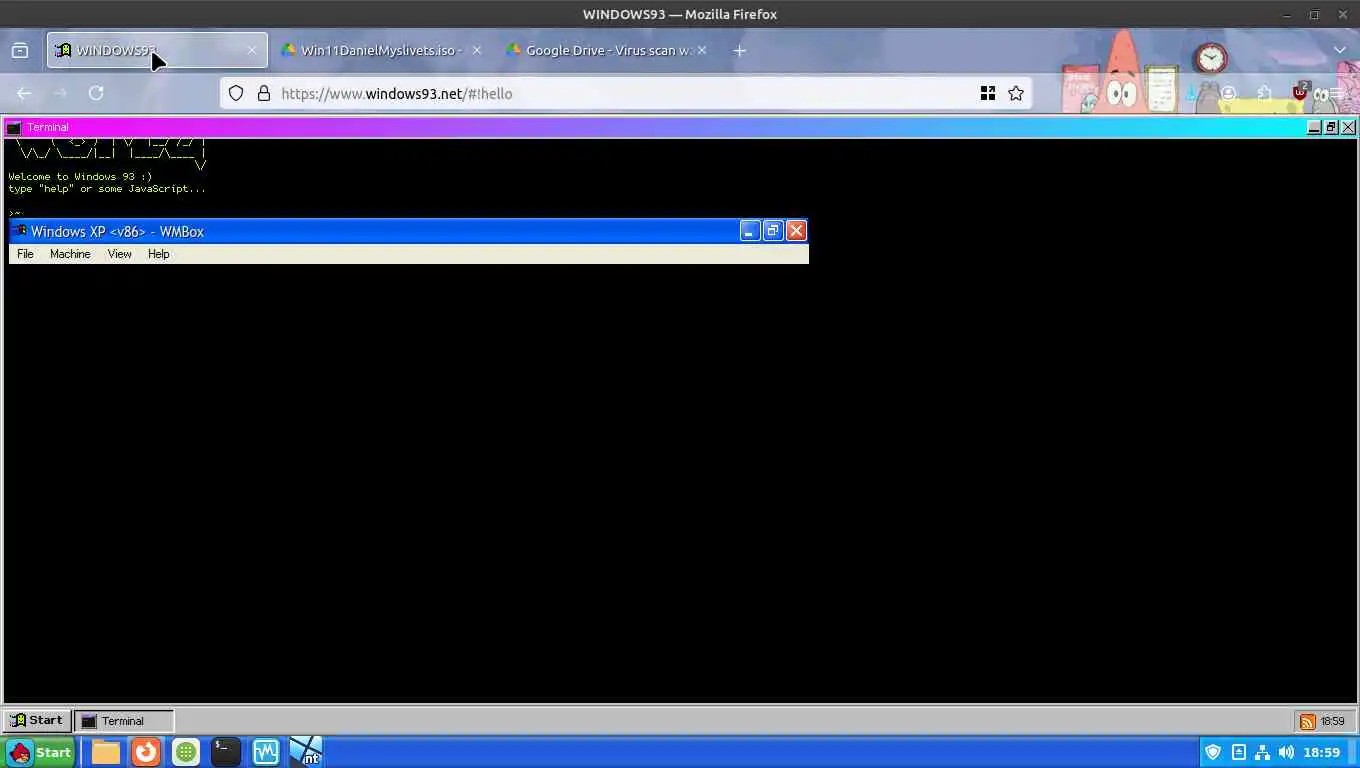Open the green Start button on OS taskbar
Screen dimensions: 1360x768
click(x=40, y=752)
